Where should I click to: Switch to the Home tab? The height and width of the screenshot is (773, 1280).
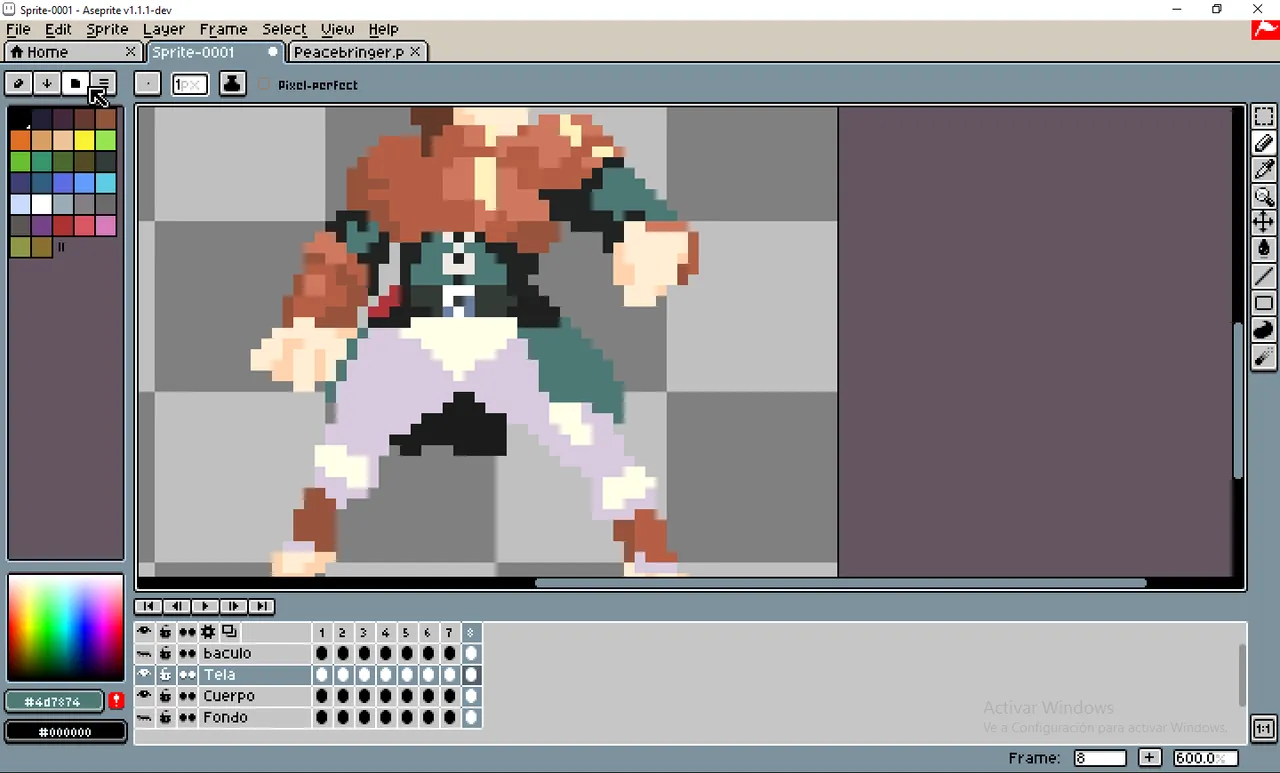[72, 52]
